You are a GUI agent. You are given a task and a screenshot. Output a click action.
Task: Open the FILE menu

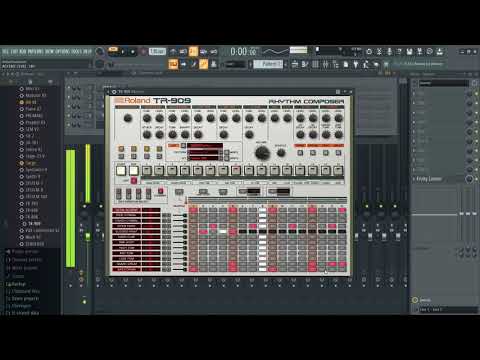(x=5, y=52)
